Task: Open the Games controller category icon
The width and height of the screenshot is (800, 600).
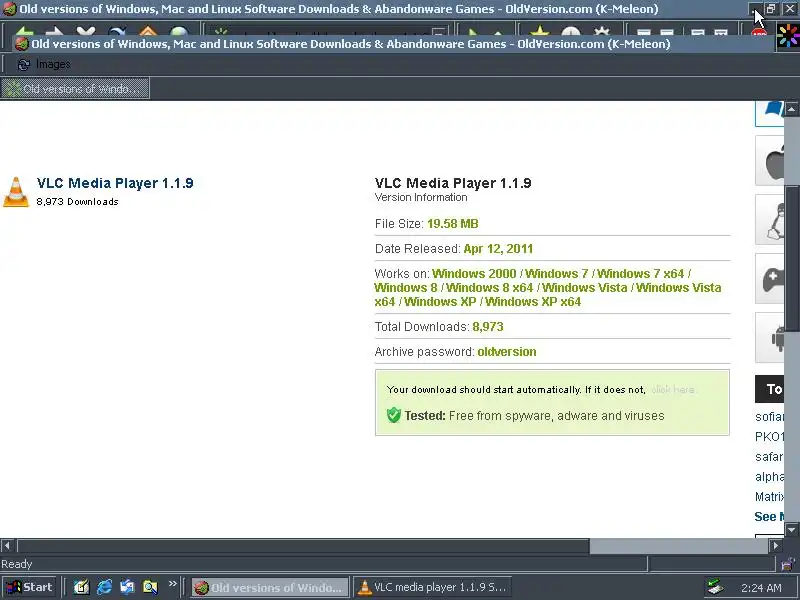Action: (771, 279)
